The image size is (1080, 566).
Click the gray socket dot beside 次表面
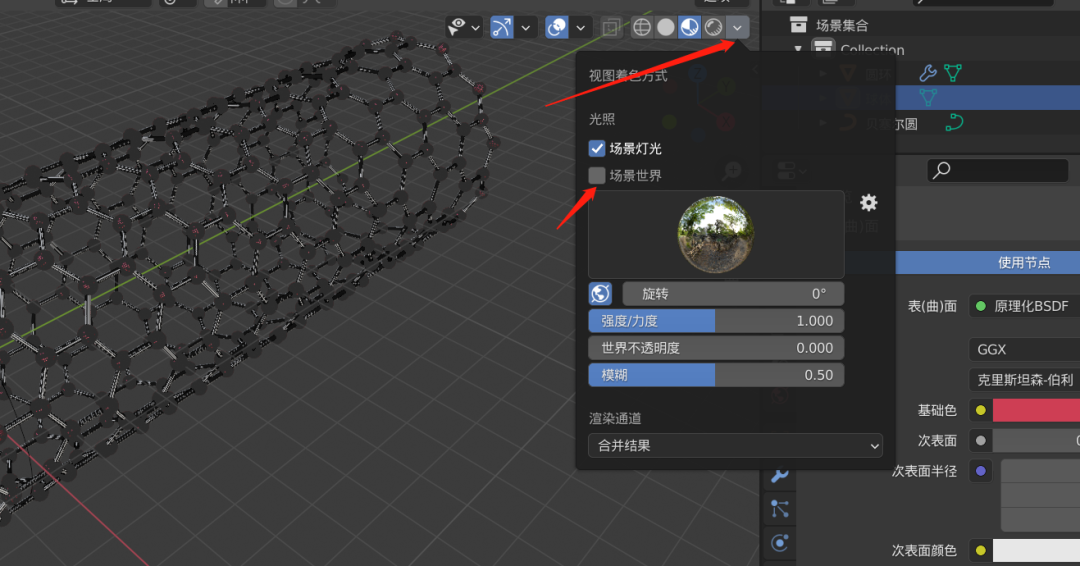click(981, 440)
